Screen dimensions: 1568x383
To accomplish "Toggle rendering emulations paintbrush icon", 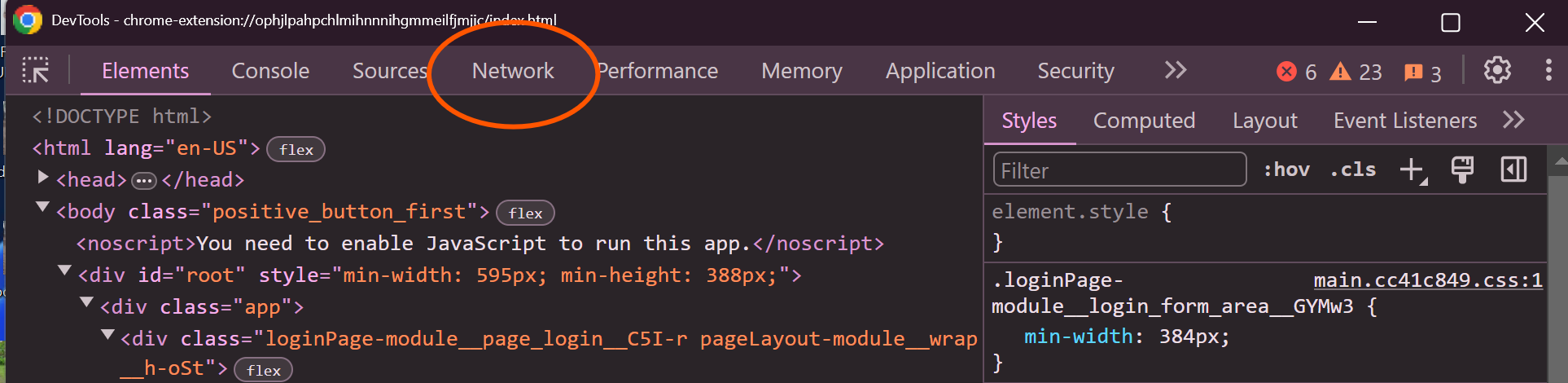I will point(1462,169).
